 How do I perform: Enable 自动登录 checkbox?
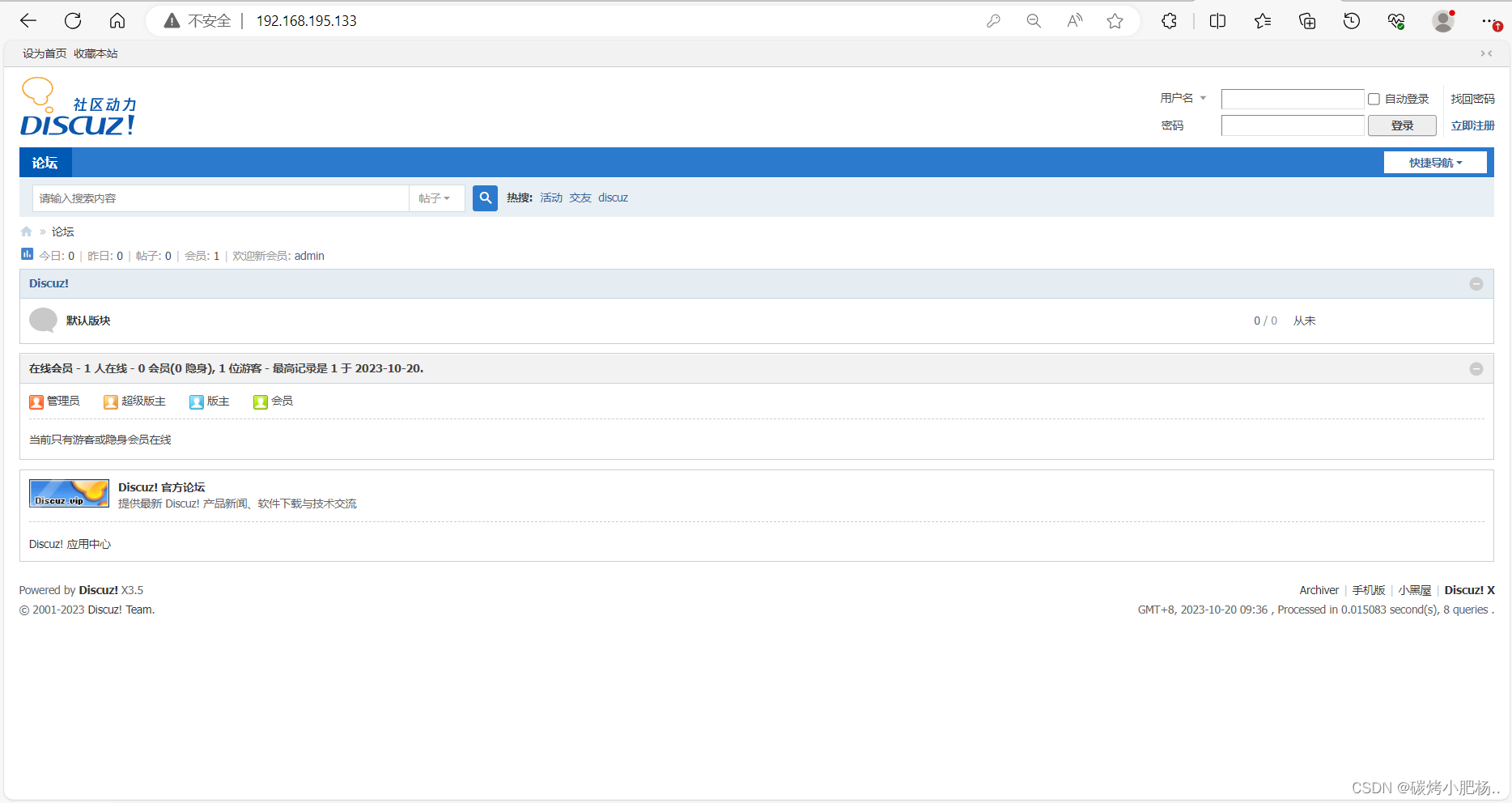pos(1374,99)
